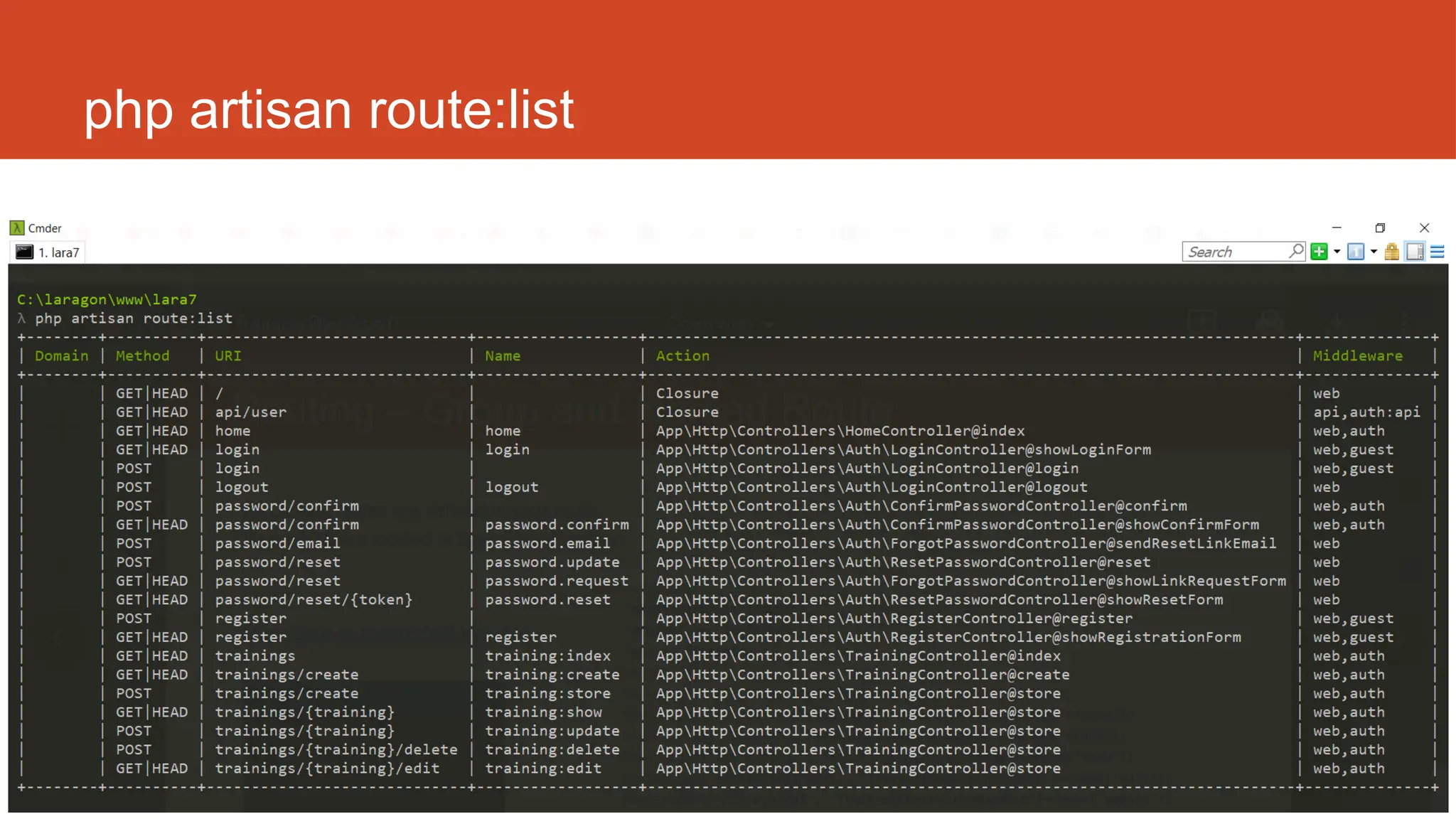This screenshot has width=1456, height=819.
Task: Click the active console number icon
Action: tap(1356, 252)
